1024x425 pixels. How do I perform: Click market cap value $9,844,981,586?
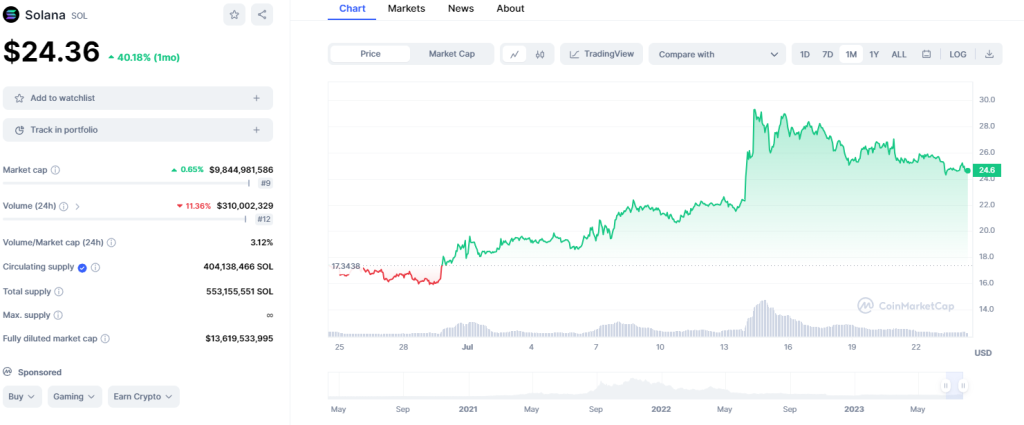[241, 170]
